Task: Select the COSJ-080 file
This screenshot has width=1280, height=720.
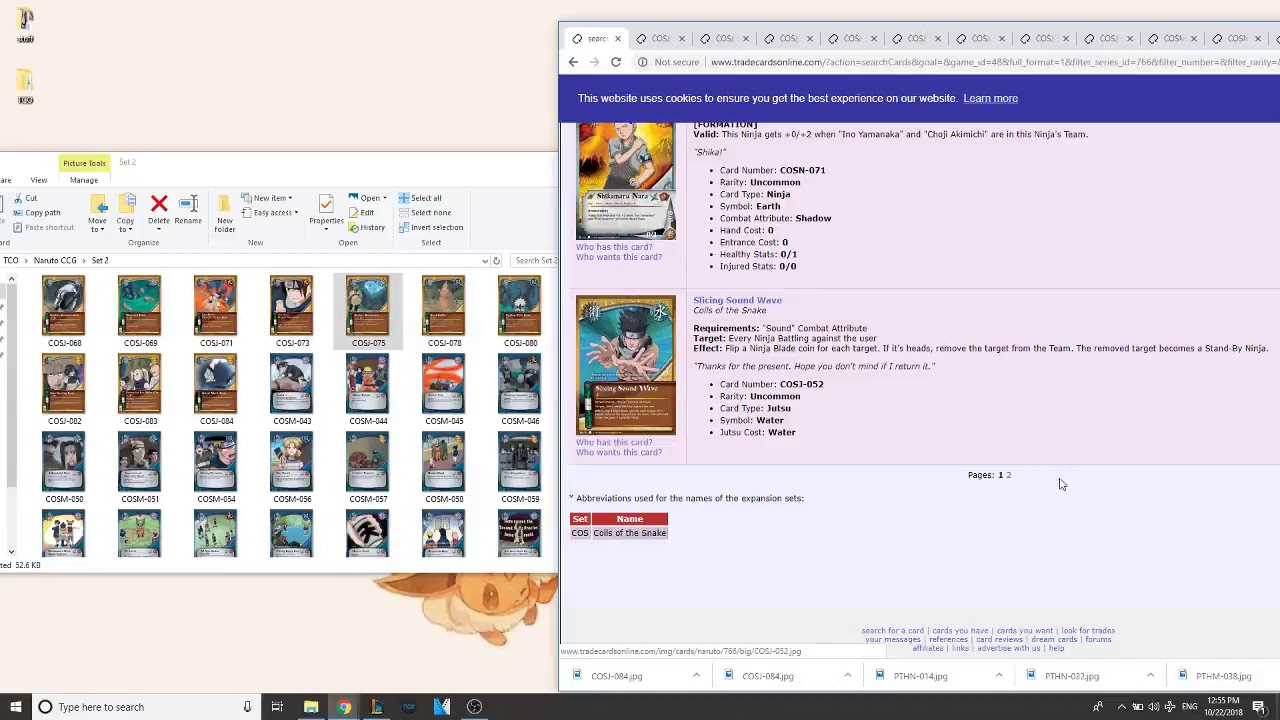Action: (520, 312)
